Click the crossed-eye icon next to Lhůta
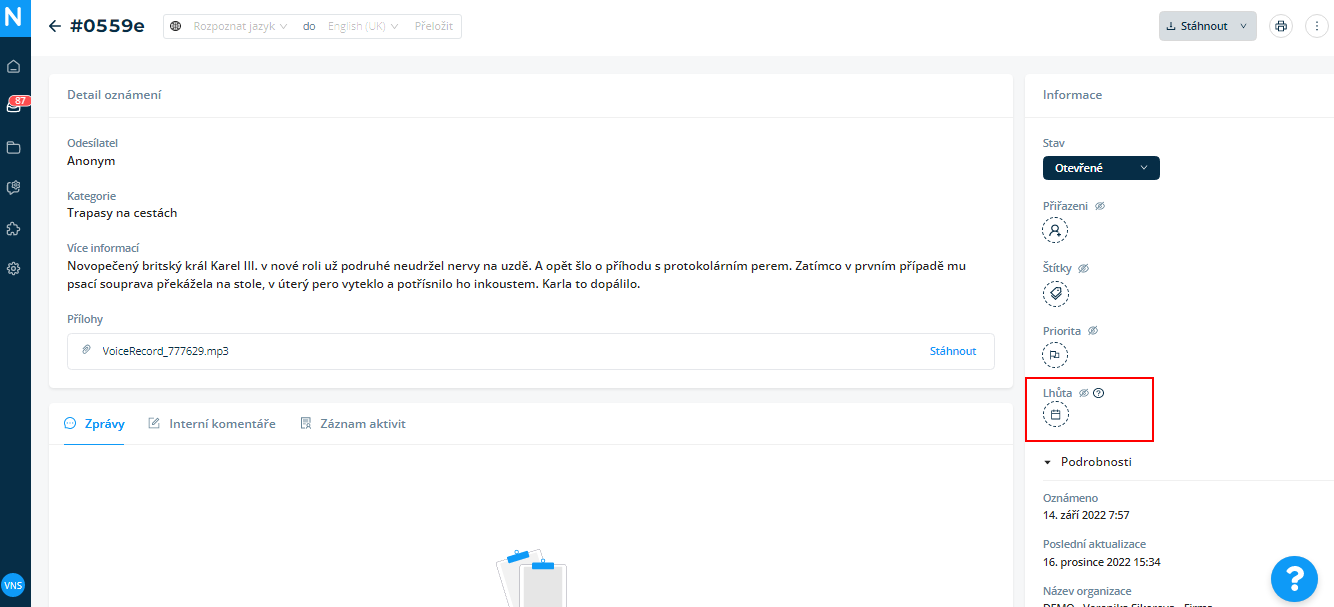This screenshot has height=607, width=1334. click(1084, 393)
